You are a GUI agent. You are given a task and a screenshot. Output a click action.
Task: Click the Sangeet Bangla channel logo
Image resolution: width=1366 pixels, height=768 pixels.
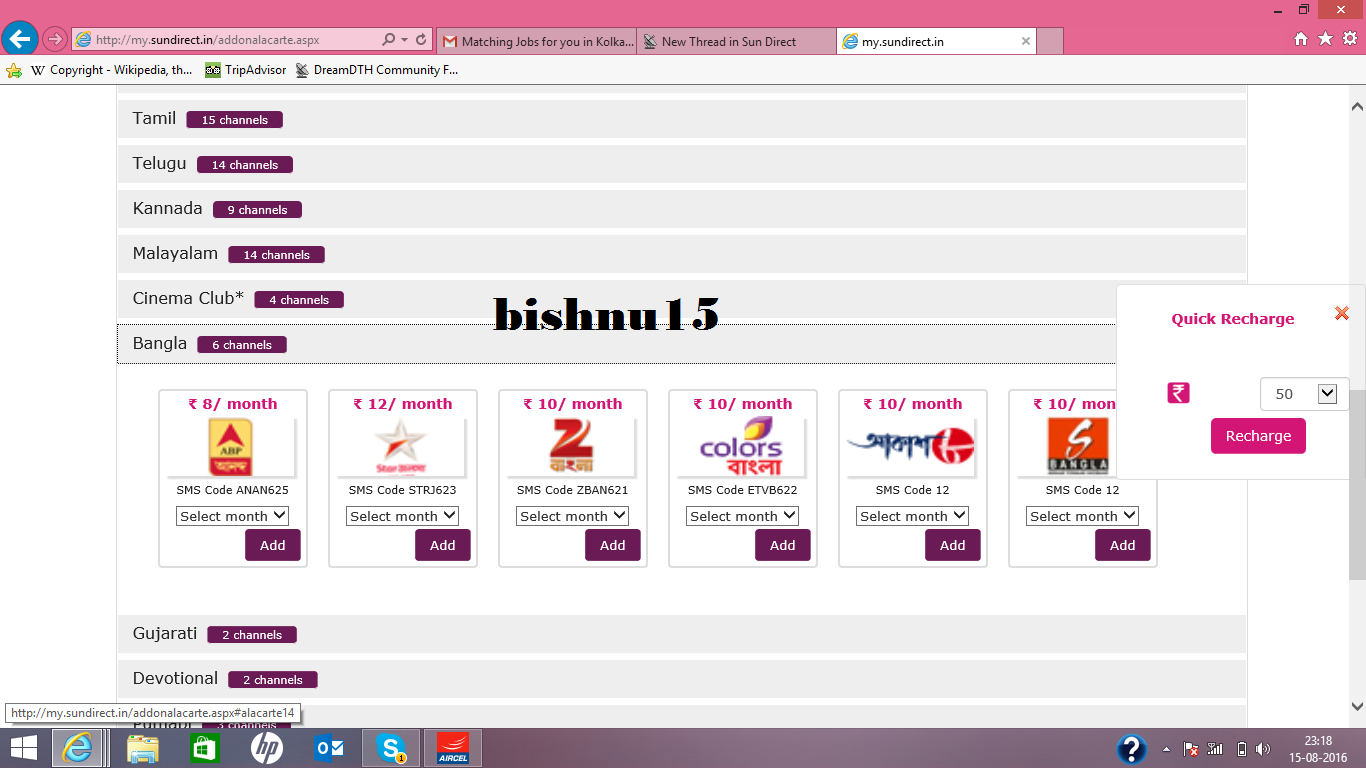(1077, 447)
